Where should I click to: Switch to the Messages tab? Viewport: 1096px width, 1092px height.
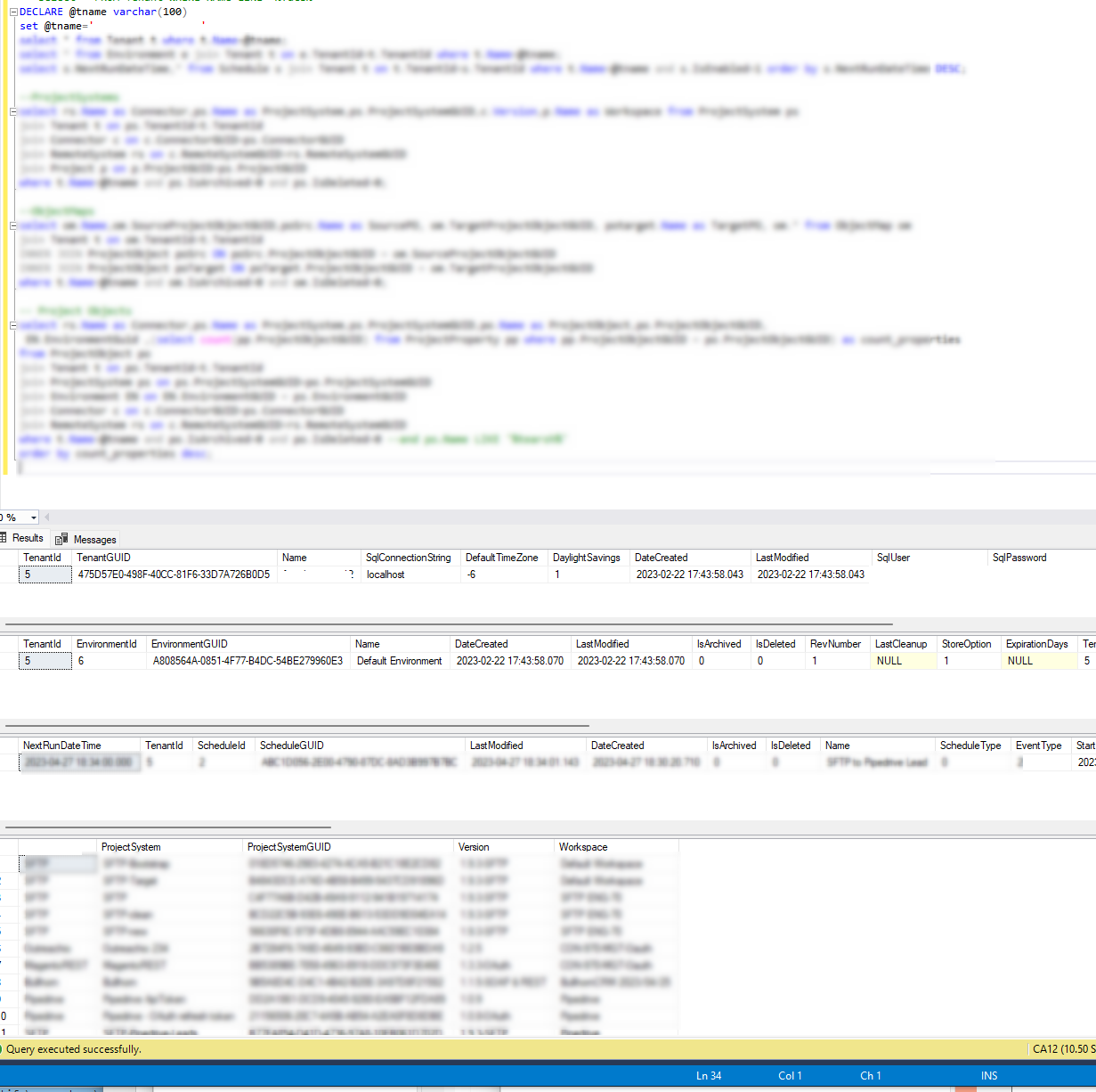(93, 539)
